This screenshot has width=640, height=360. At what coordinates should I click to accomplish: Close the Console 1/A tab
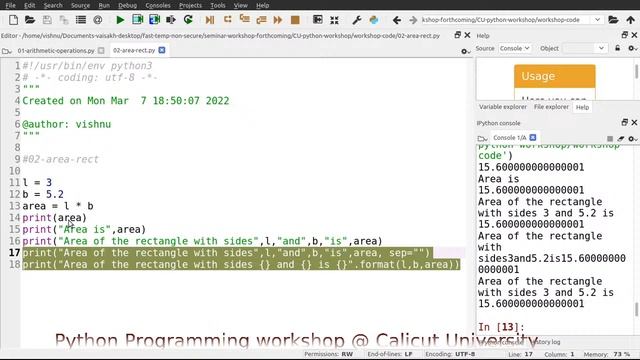pos(533,138)
